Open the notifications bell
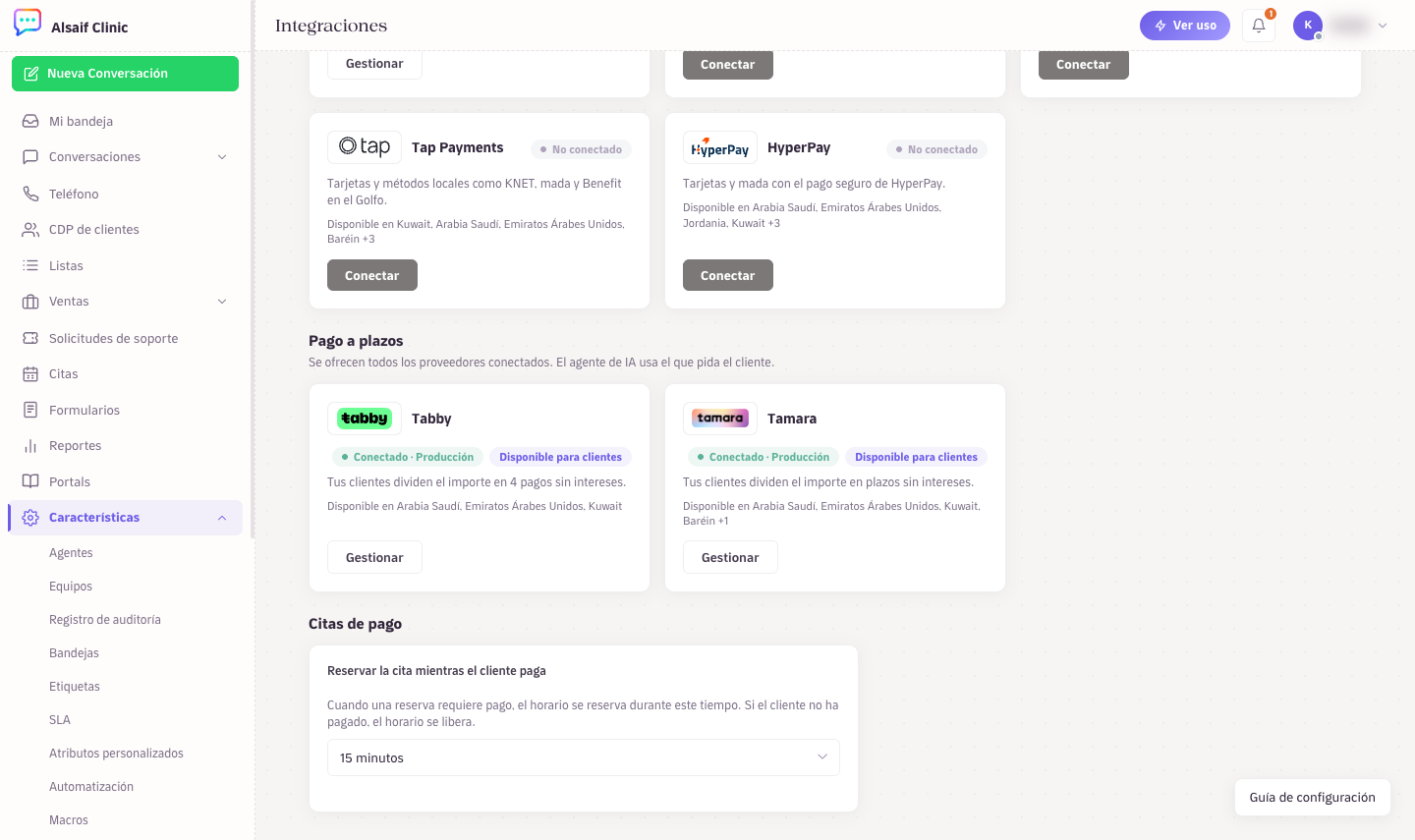The image size is (1415, 840). (x=1259, y=26)
